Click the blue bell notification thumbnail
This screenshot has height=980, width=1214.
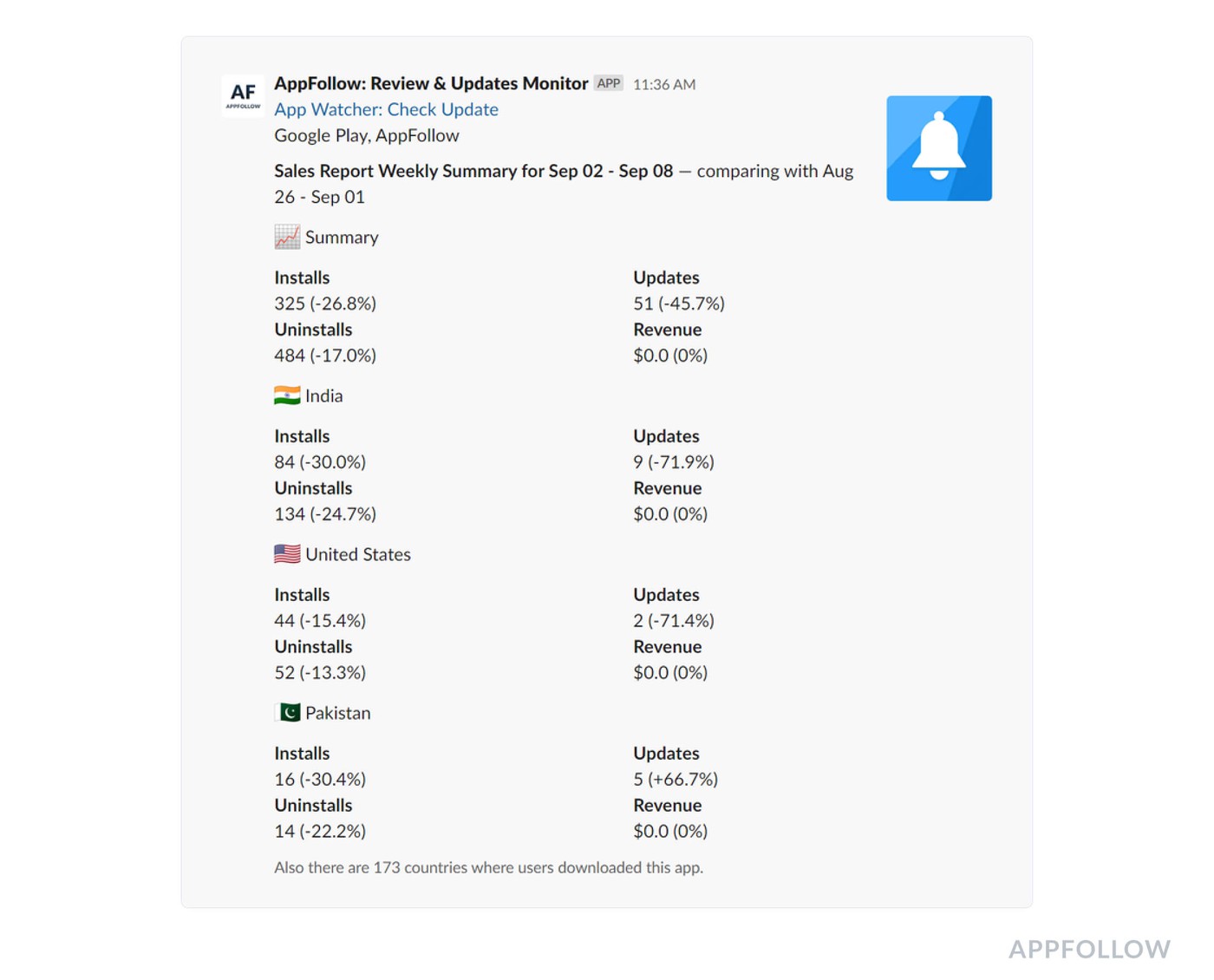pyautogui.click(x=938, y=148)
